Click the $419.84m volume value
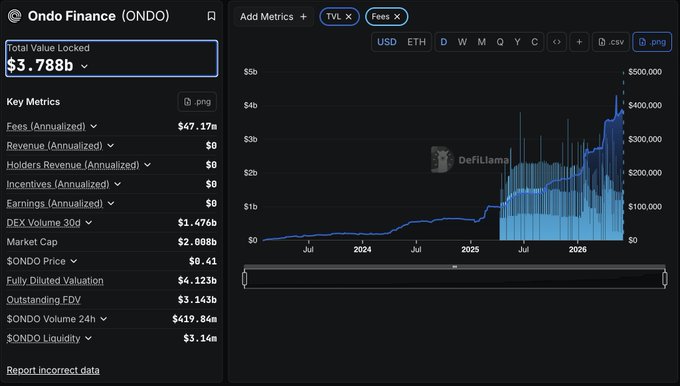 tap(194, 319)
